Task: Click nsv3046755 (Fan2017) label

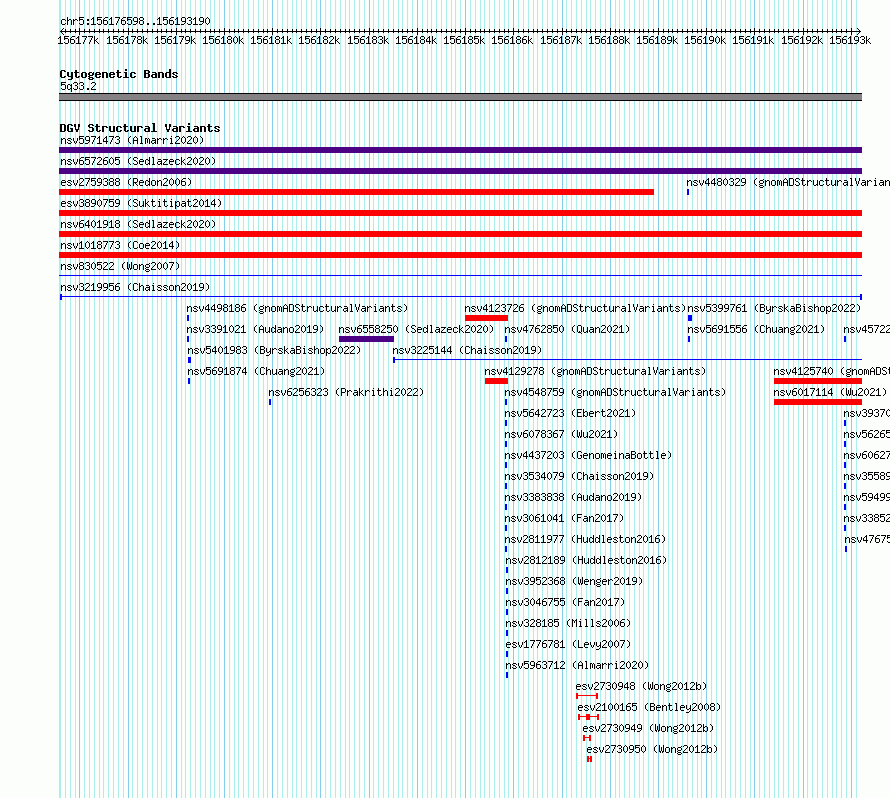Action: (x=565, y=602)
